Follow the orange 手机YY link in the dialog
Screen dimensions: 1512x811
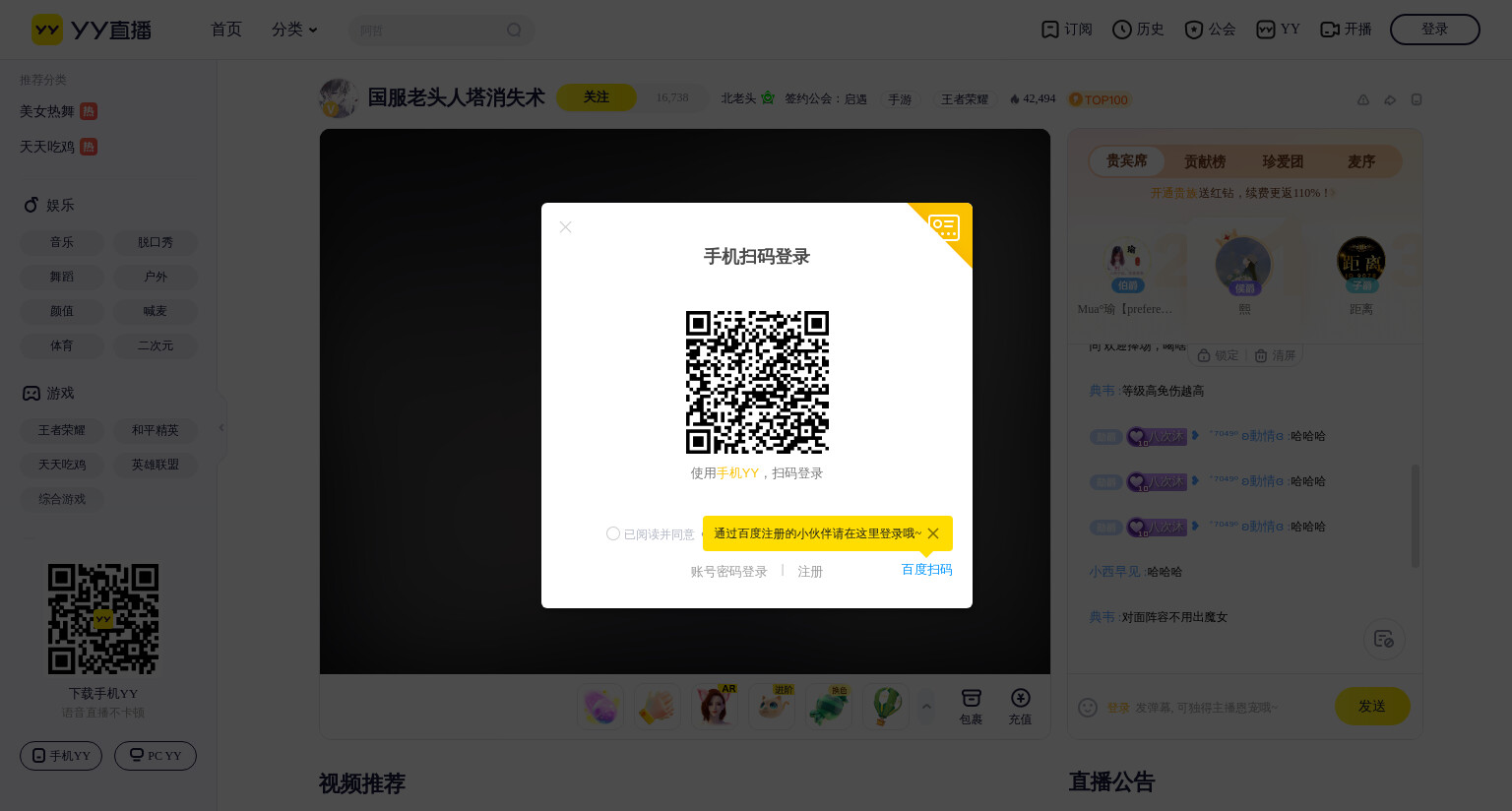(737, 473)
